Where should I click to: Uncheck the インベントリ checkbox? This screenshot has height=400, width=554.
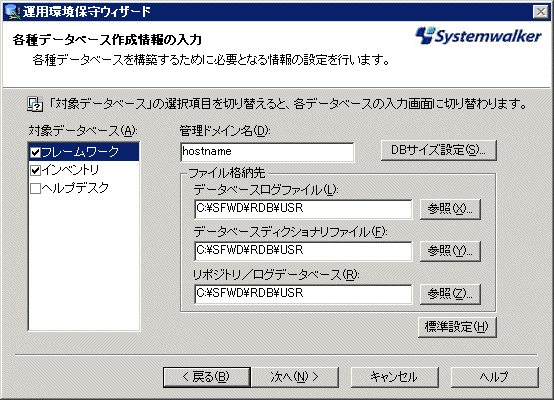[36, 170]
